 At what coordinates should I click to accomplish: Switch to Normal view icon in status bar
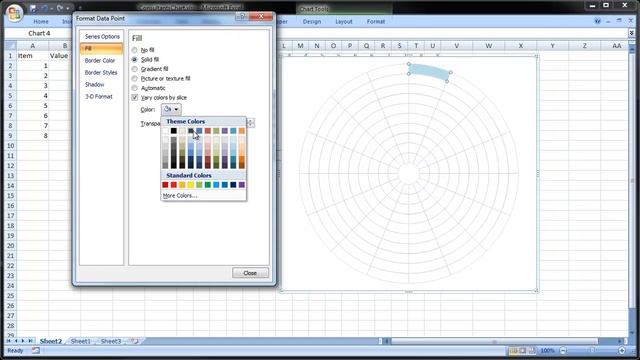pos(513,351)
